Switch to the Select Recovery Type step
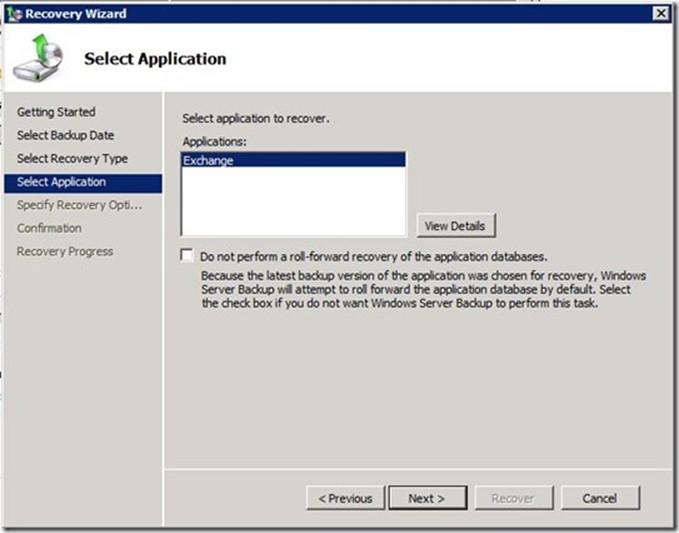679x533 pixels. (72, 158)
